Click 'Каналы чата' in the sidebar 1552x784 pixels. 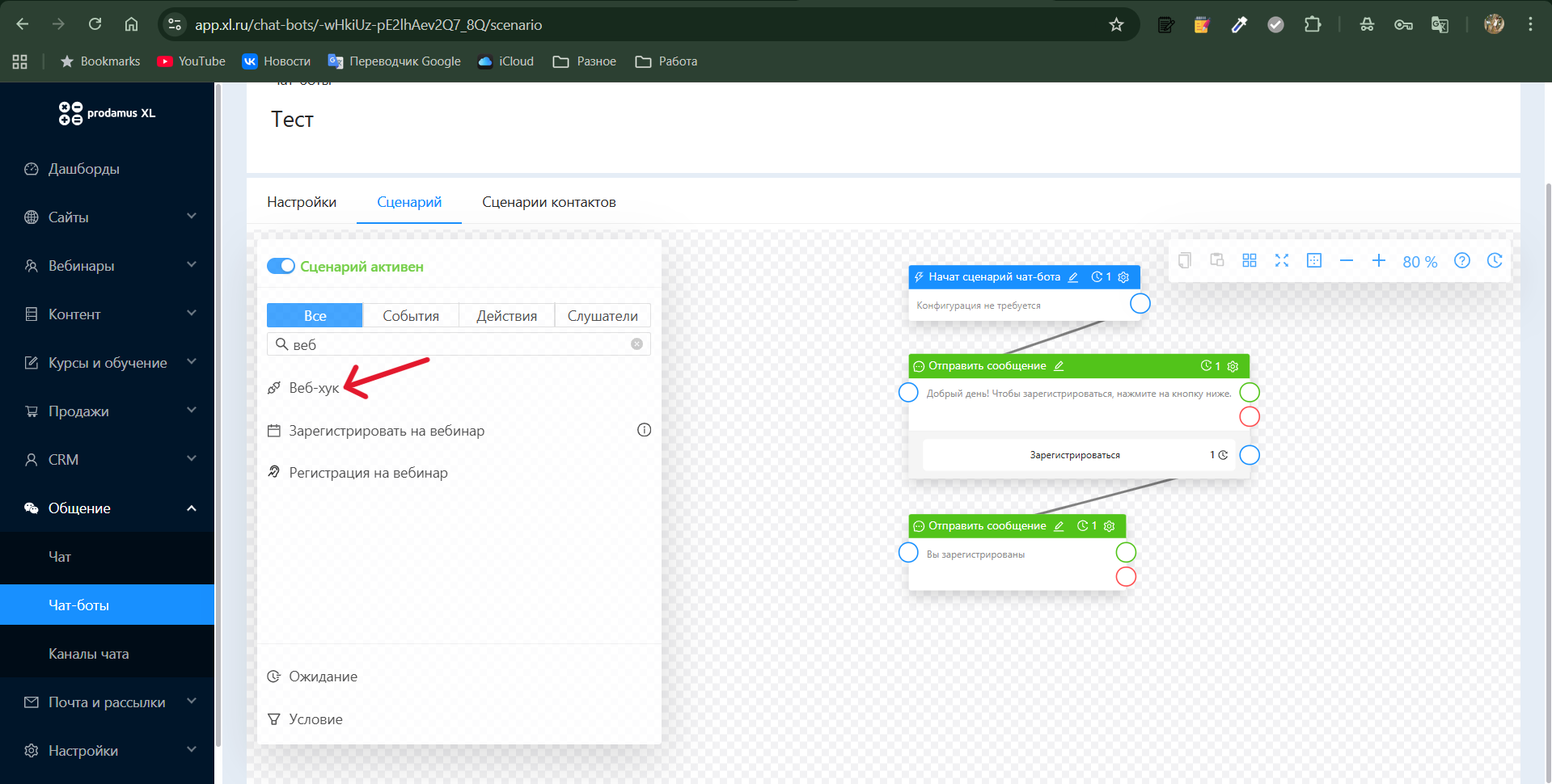pos(89,654)
